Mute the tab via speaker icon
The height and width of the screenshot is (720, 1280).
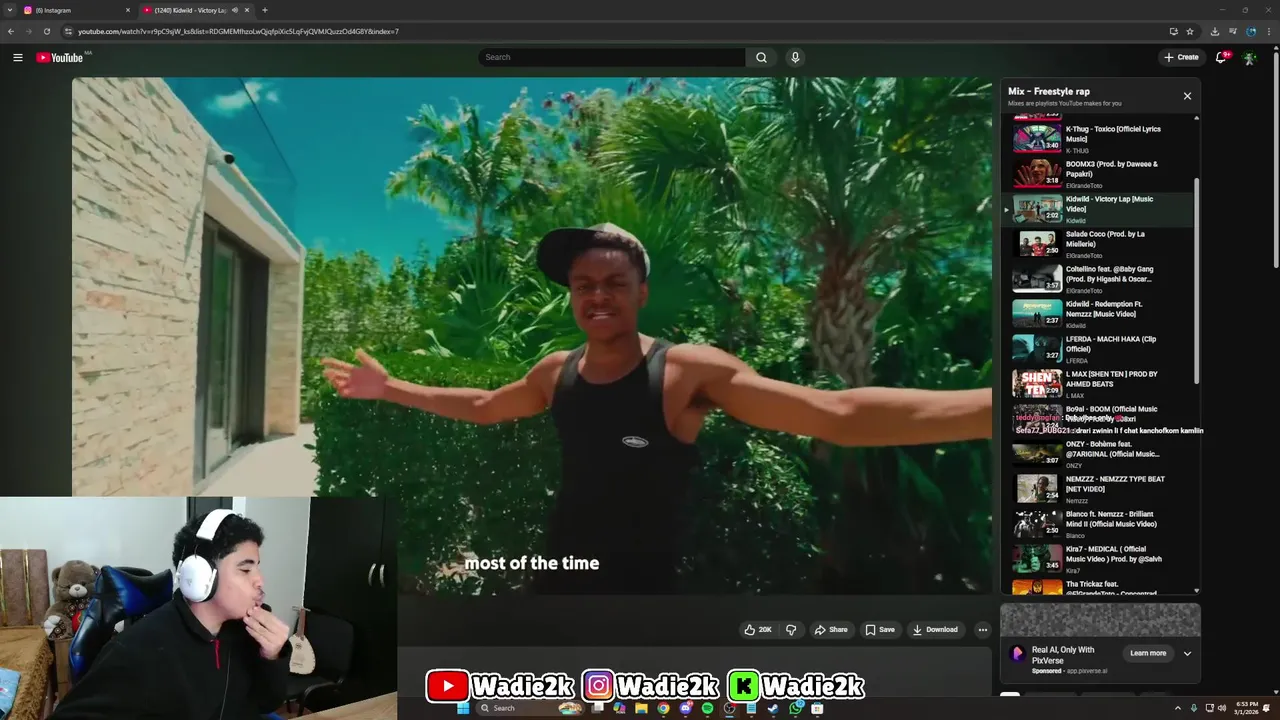coord(235,10)
